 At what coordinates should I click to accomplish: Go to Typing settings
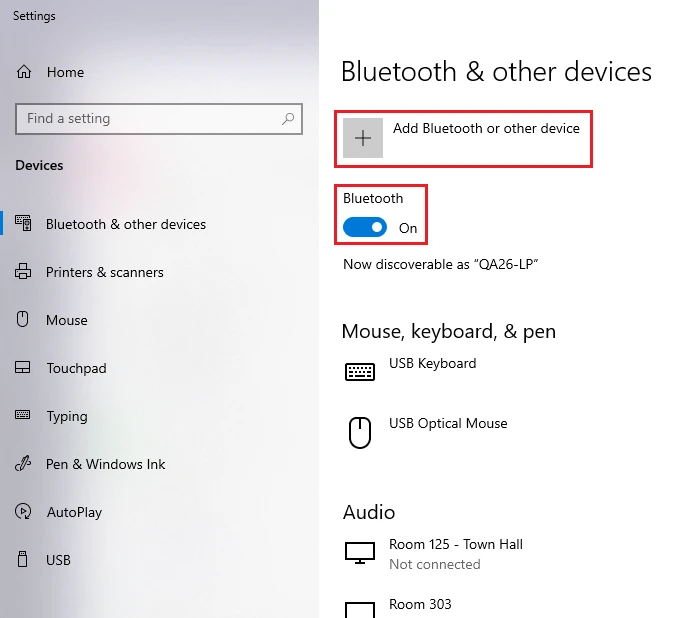pyautogui.click(x=67, y=416)
